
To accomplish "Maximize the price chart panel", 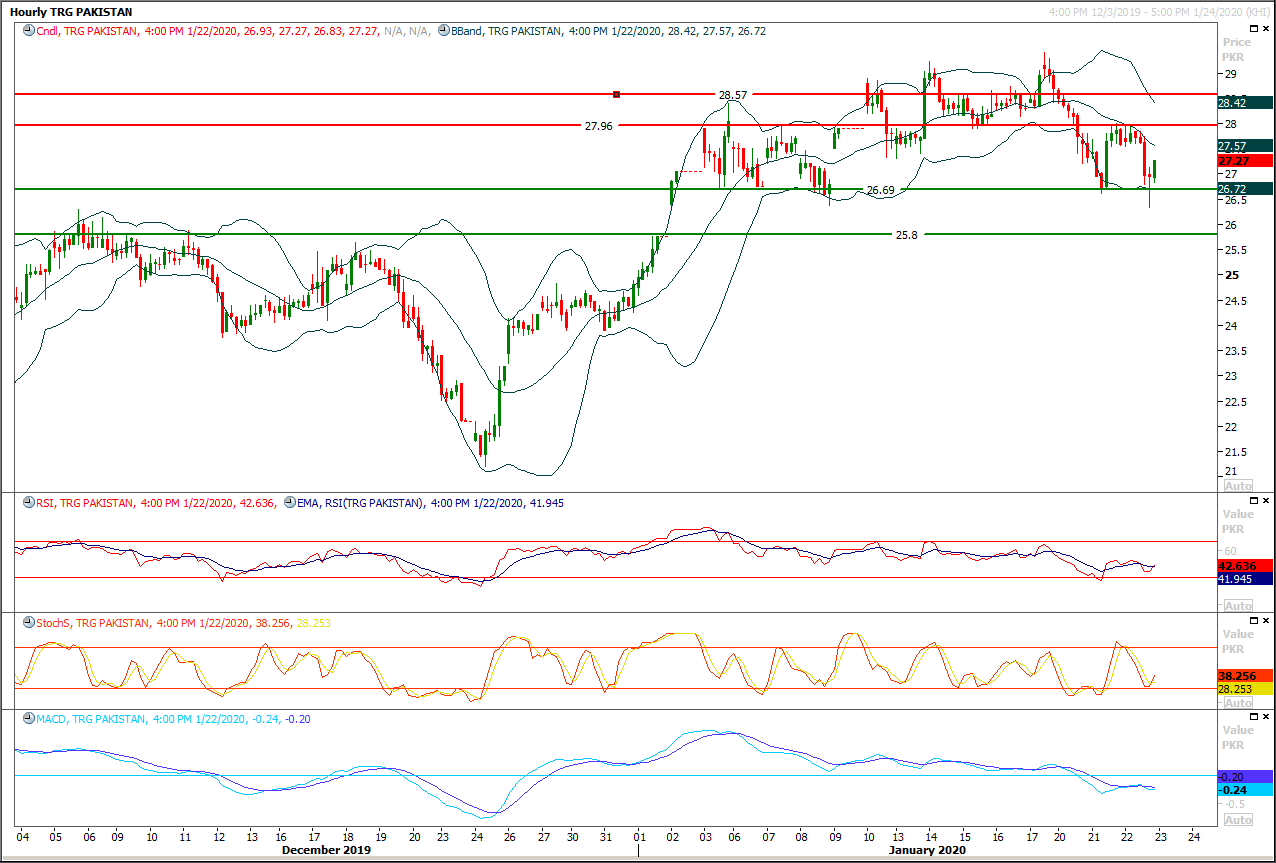I will click(1249, 28).
